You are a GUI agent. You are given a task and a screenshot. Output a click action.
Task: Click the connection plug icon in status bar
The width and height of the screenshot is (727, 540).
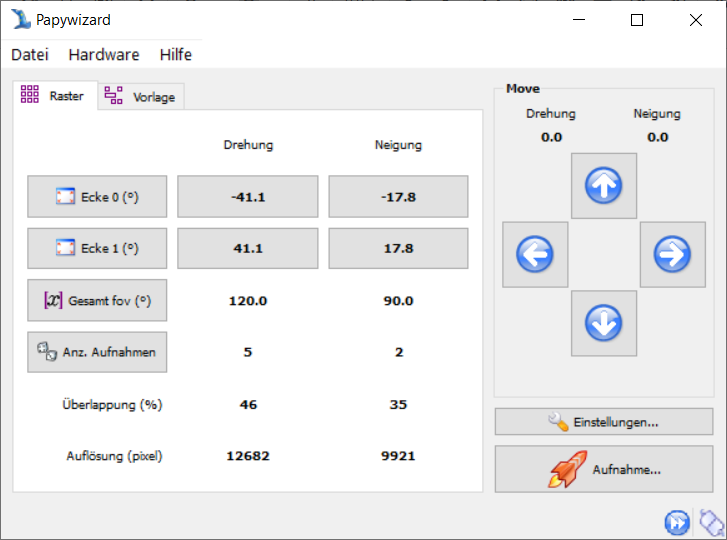pos(710,522)
